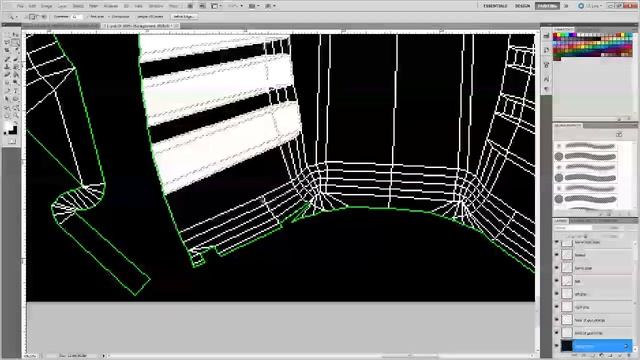
Task: Launch Bridge from the application bar
Action: [x=190, y=6]
